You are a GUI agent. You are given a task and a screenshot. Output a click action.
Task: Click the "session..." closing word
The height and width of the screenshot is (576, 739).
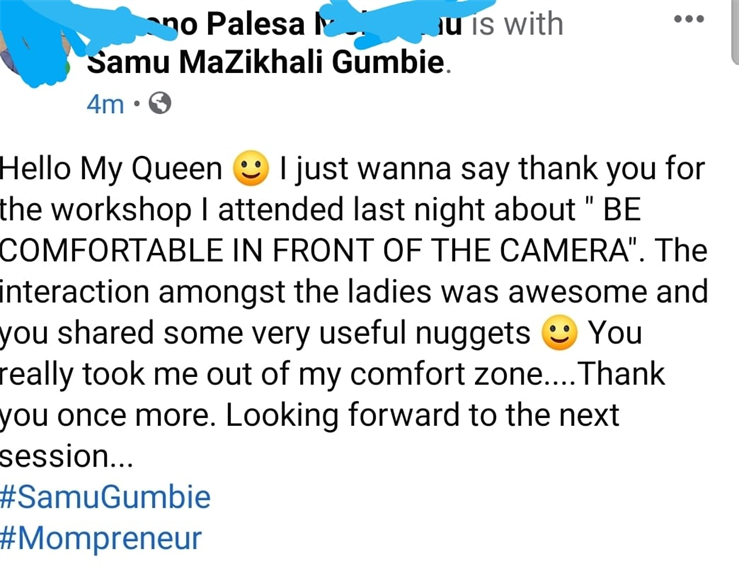[66, 457]
